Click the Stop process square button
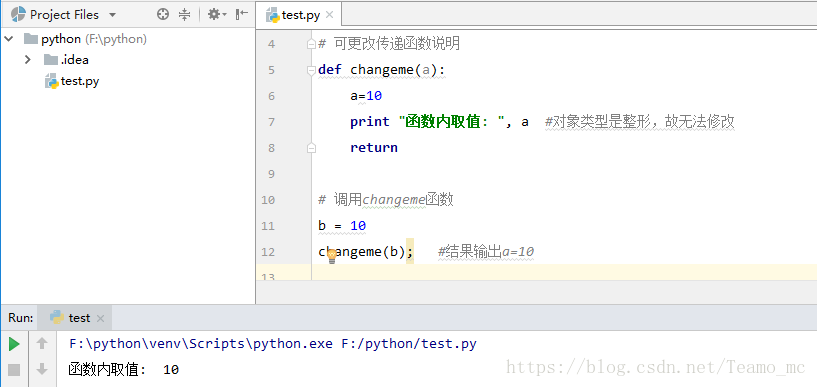Image resolution: width=817 pixels, height=387 pixels. point(14,370)
